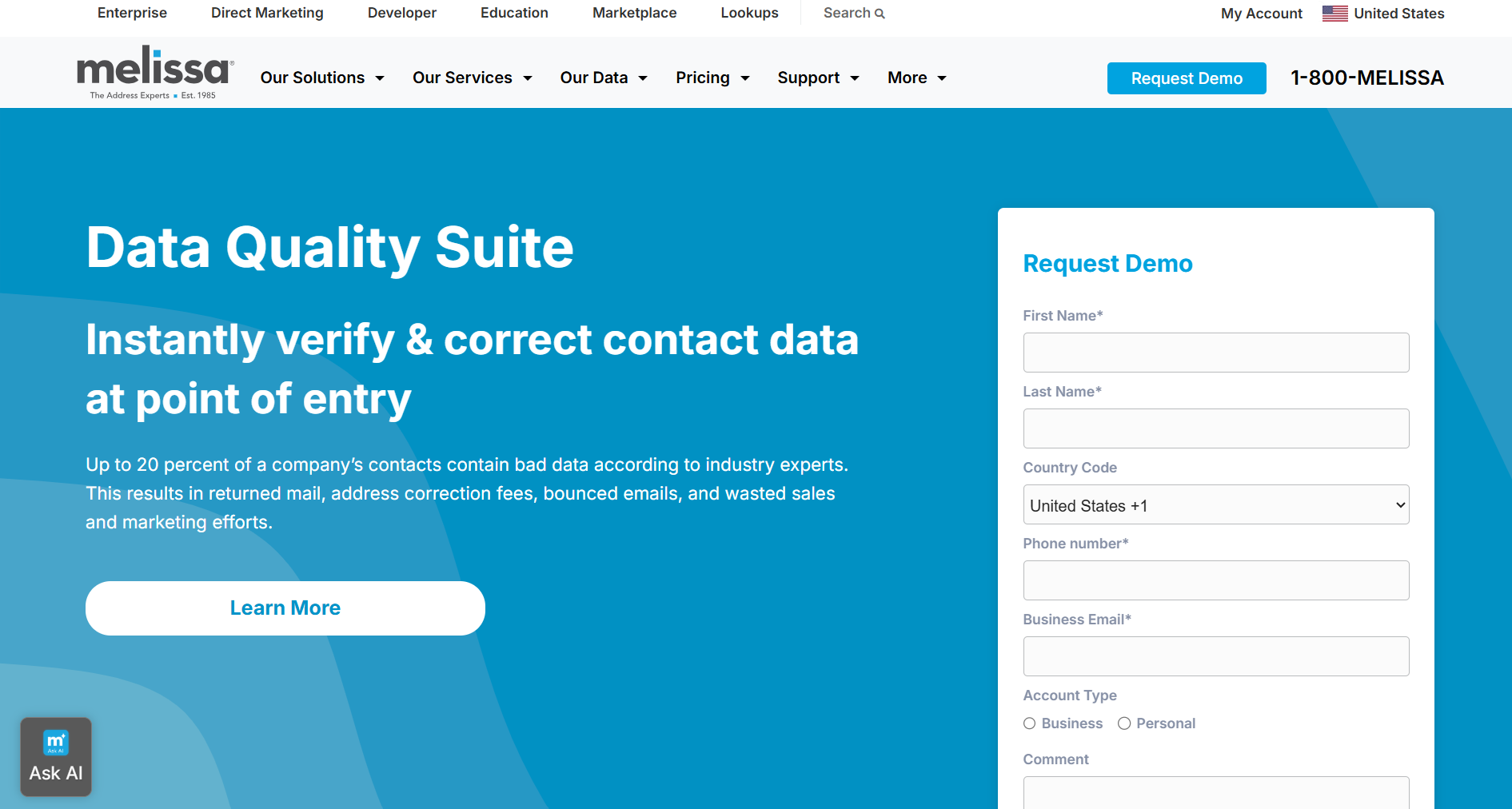
Task: Expand the Our Data menu
Action: [604, 78]
